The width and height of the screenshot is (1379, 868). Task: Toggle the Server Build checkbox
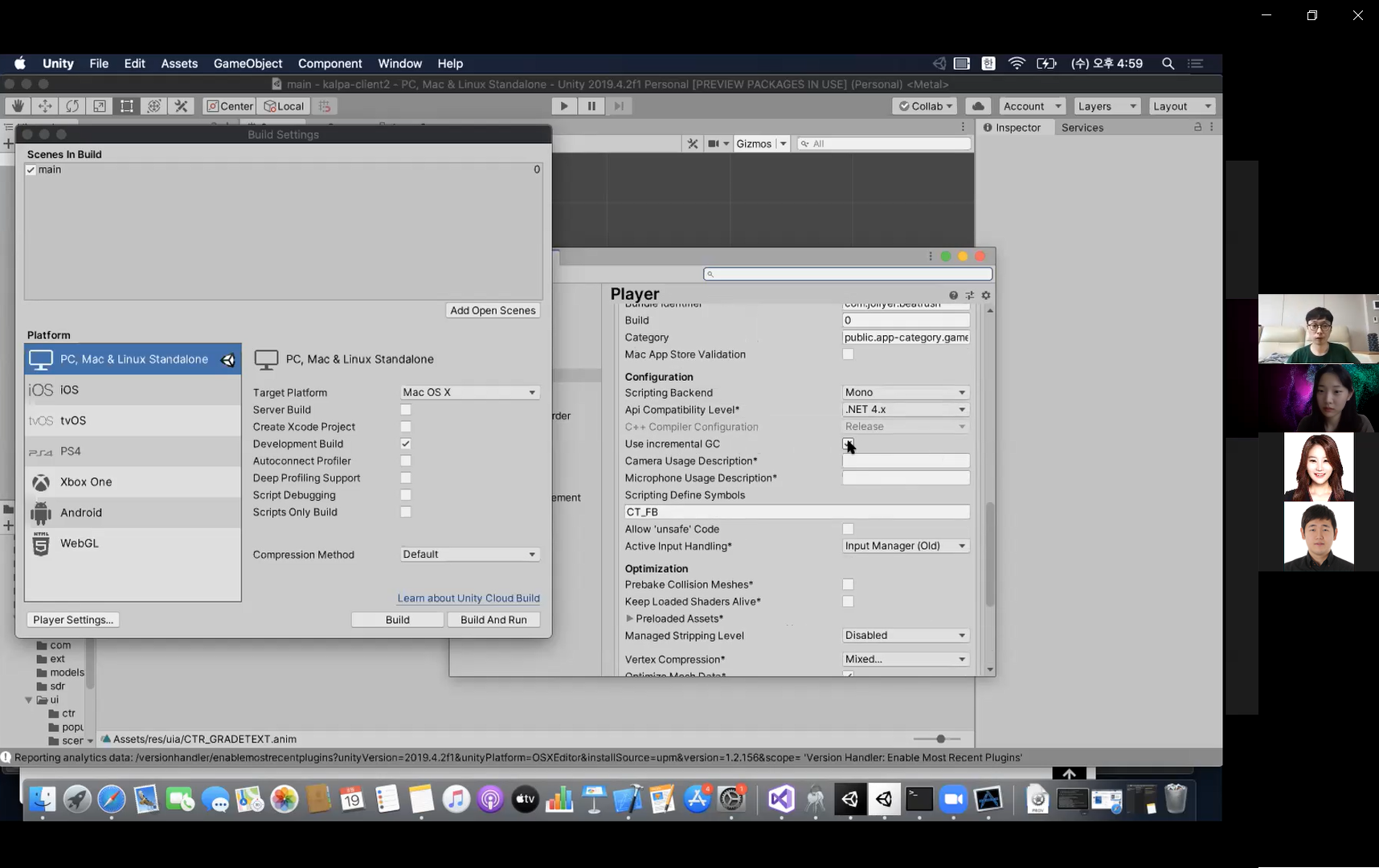(x=406, y=410)
